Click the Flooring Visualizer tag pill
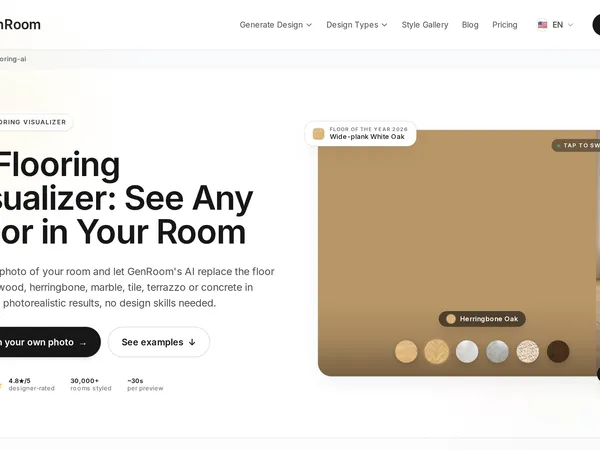This screenshot has height=450, width=600. pyautogui.click(x=34, y=122)
